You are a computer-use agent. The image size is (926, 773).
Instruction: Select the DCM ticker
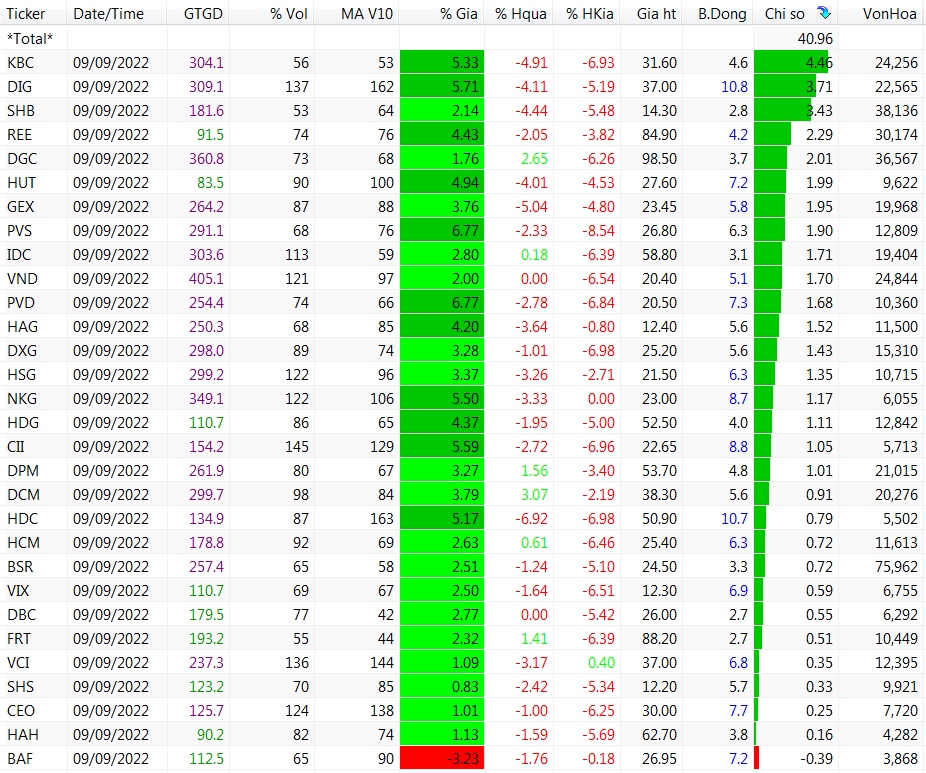(x=24, y=495)
